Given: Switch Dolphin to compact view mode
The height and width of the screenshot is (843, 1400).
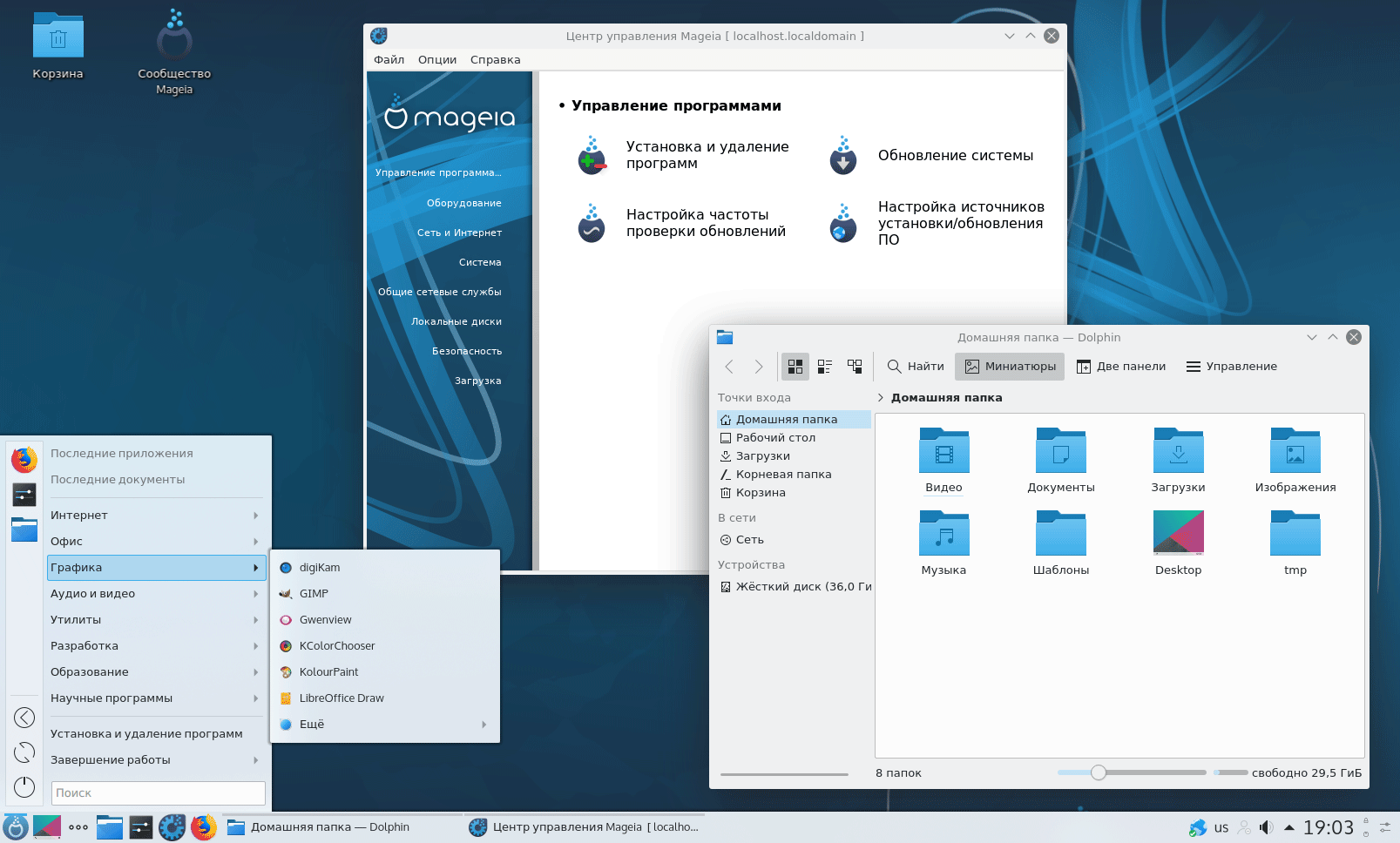Looking at the screenshot, I should pyautogui.click(x=825, y=367).
